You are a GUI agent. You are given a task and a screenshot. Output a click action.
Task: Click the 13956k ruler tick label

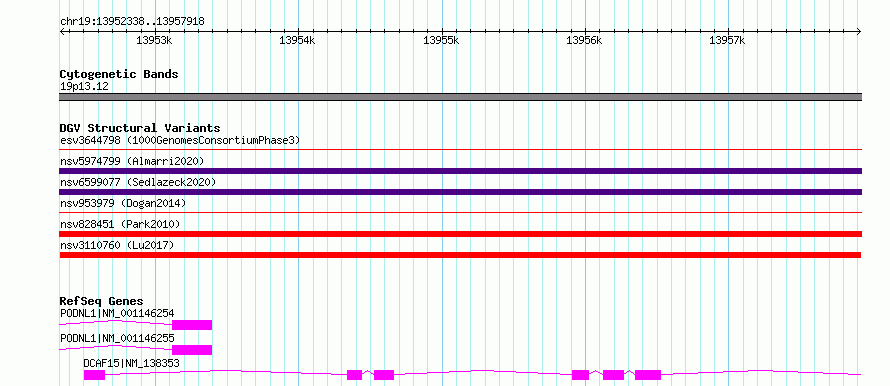point(584,40)
